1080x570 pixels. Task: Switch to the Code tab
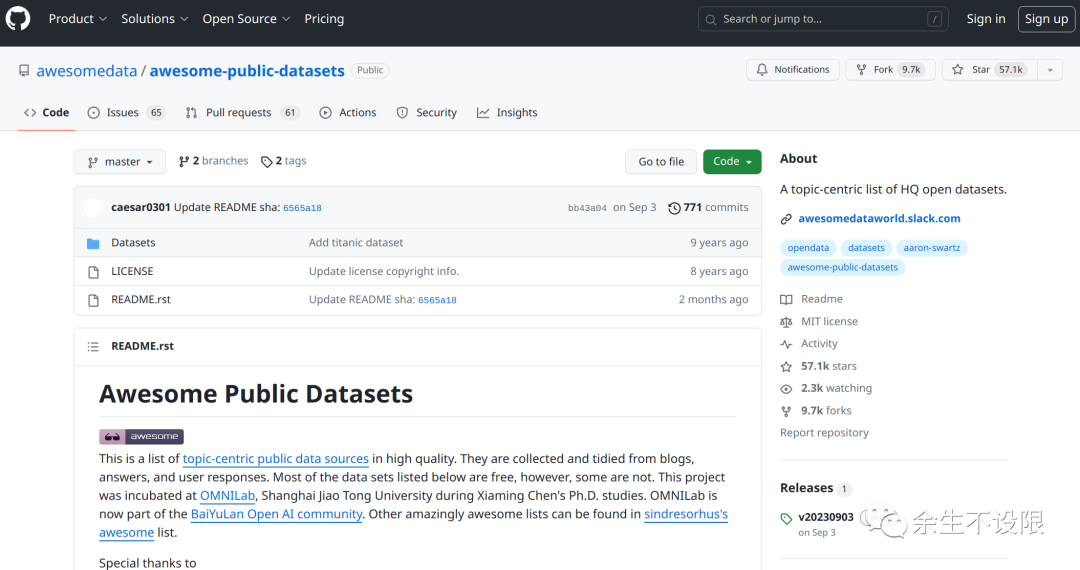click(x=46, y=112)
